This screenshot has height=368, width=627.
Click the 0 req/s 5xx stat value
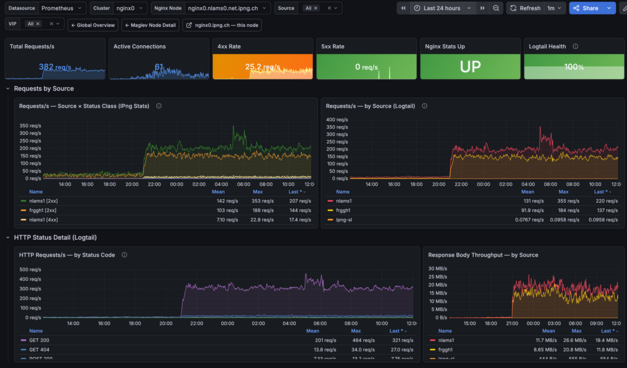[366, 67]
